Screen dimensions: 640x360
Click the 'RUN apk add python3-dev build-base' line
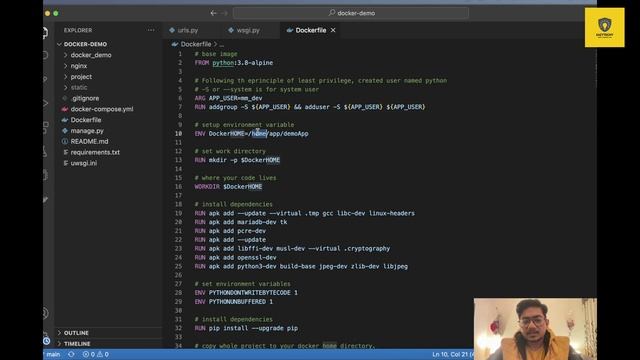(x=301, y=266)
